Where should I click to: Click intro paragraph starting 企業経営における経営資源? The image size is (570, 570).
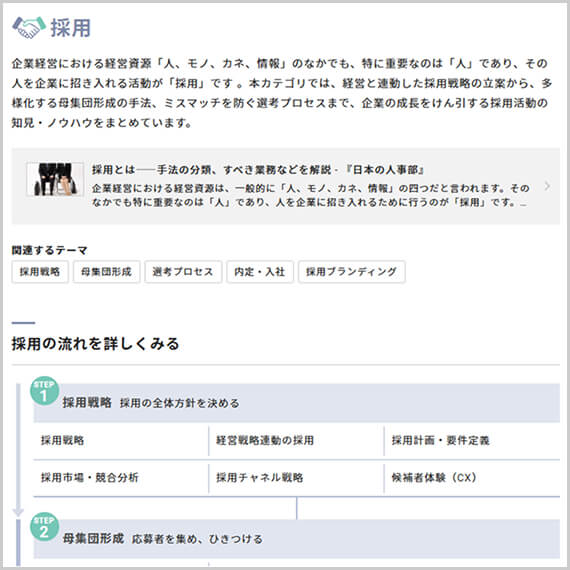point(282,93)
